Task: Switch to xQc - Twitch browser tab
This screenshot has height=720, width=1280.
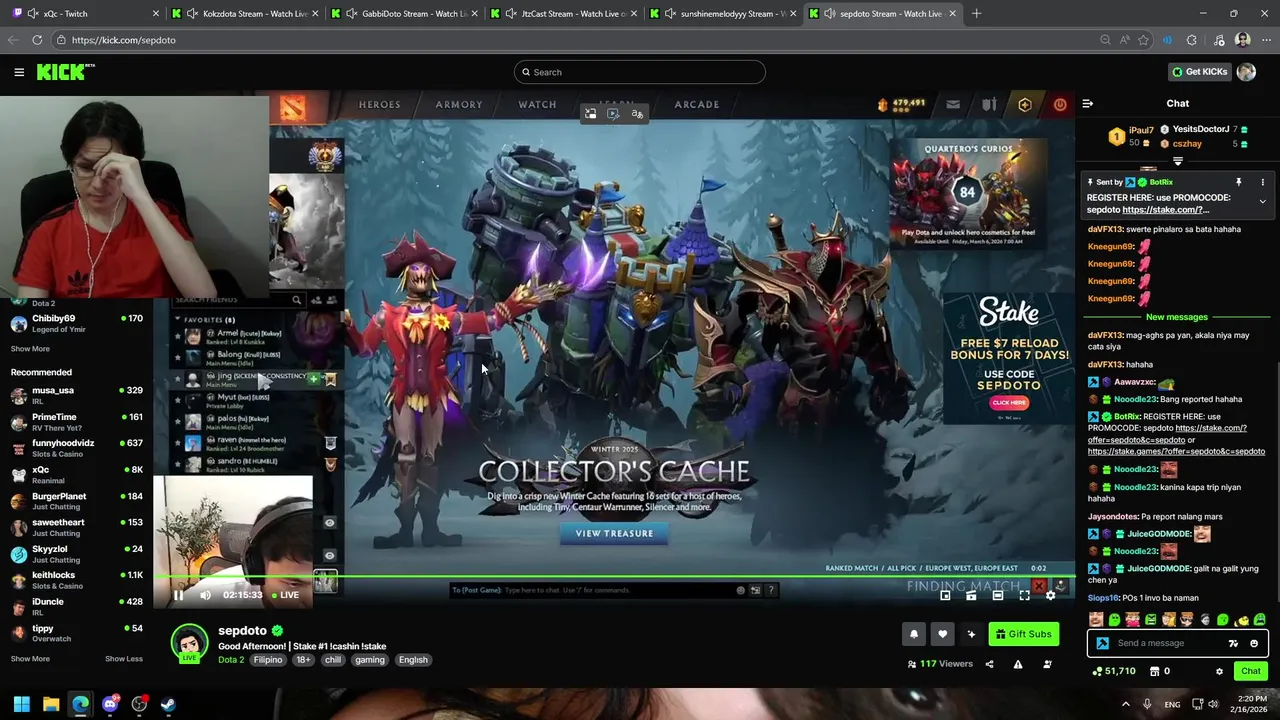Action: point(84,14)
